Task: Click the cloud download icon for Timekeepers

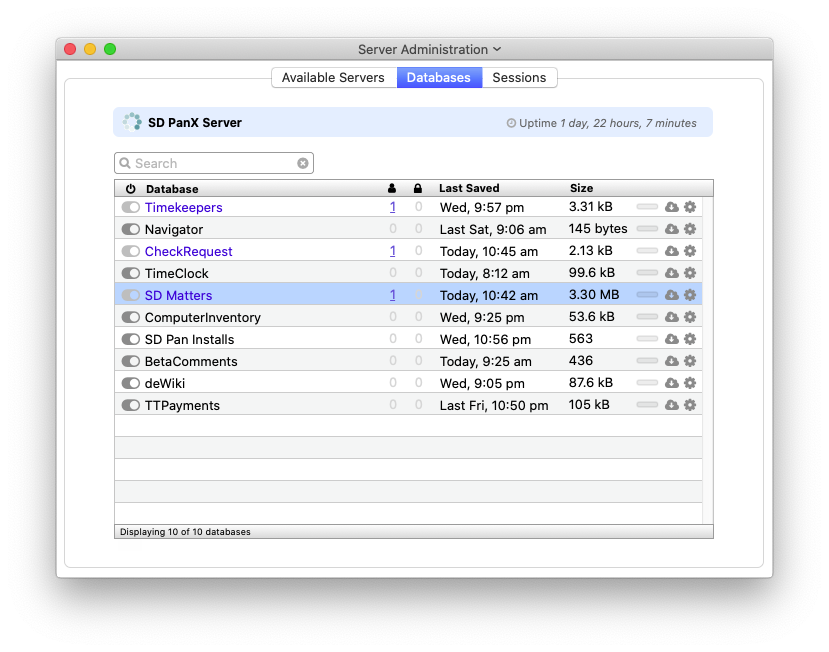Action: 672,207
